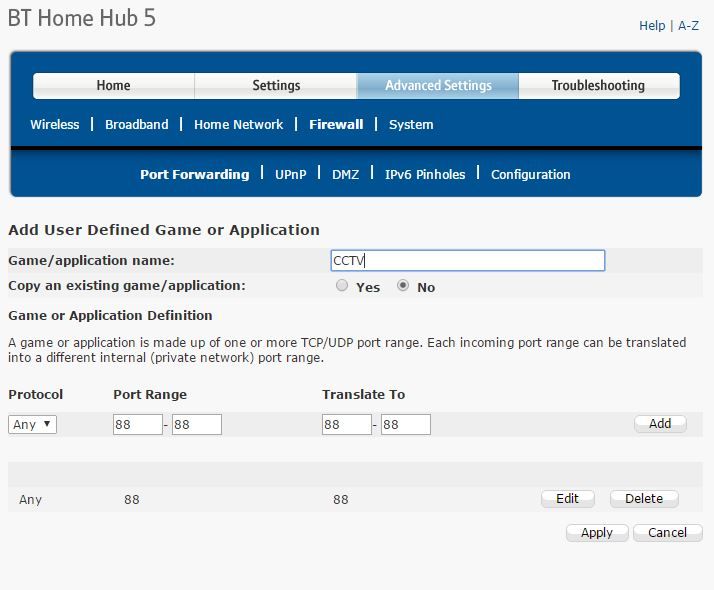Click the Protocol column header
This screenshot has width=714, height=590.
[x=36, y=394]
